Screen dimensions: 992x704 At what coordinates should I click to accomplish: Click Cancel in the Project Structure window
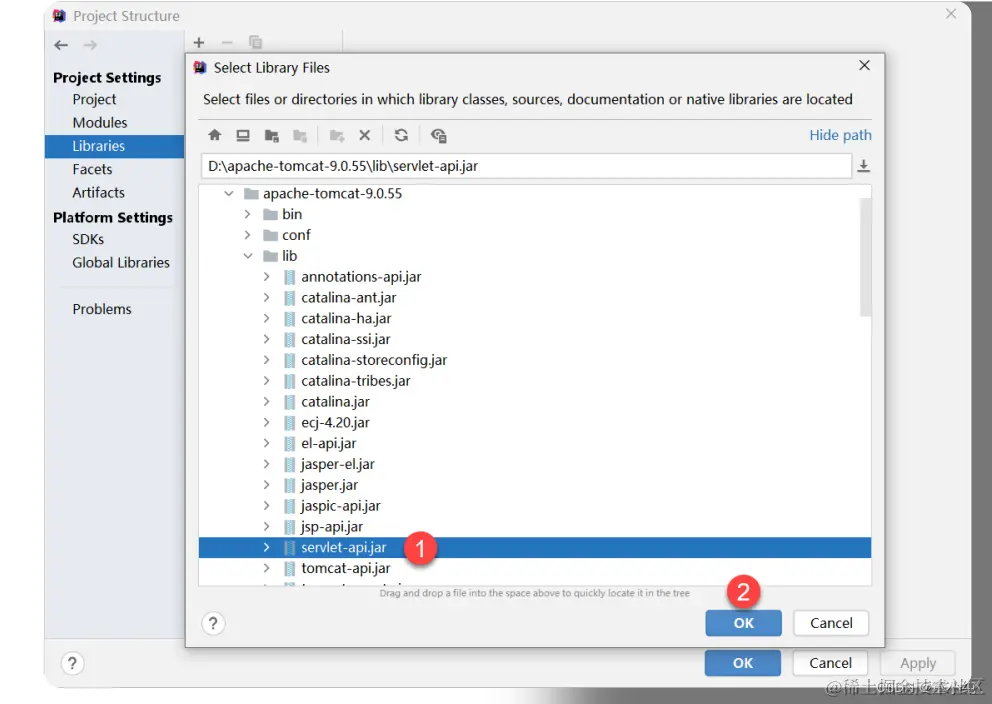(830, 663)
